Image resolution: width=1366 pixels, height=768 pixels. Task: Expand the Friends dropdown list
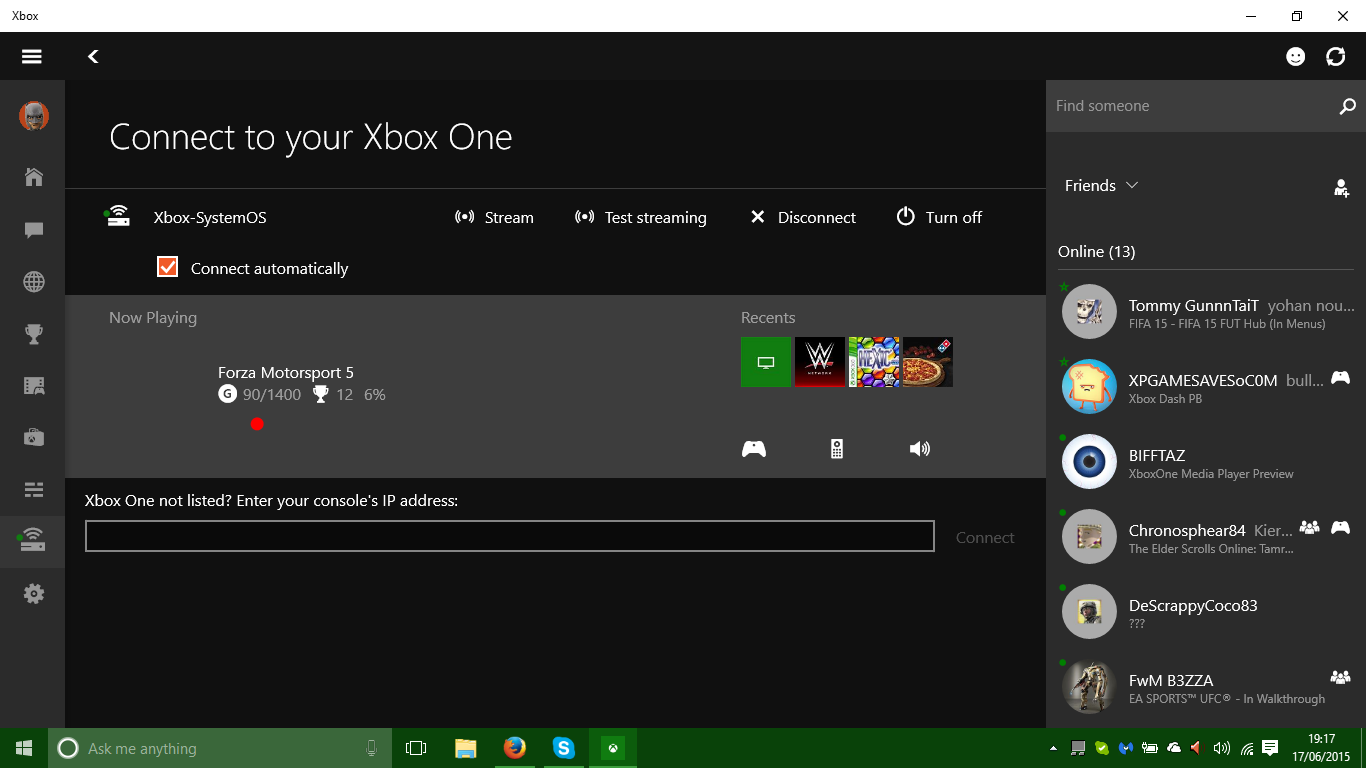(1102, 186)
